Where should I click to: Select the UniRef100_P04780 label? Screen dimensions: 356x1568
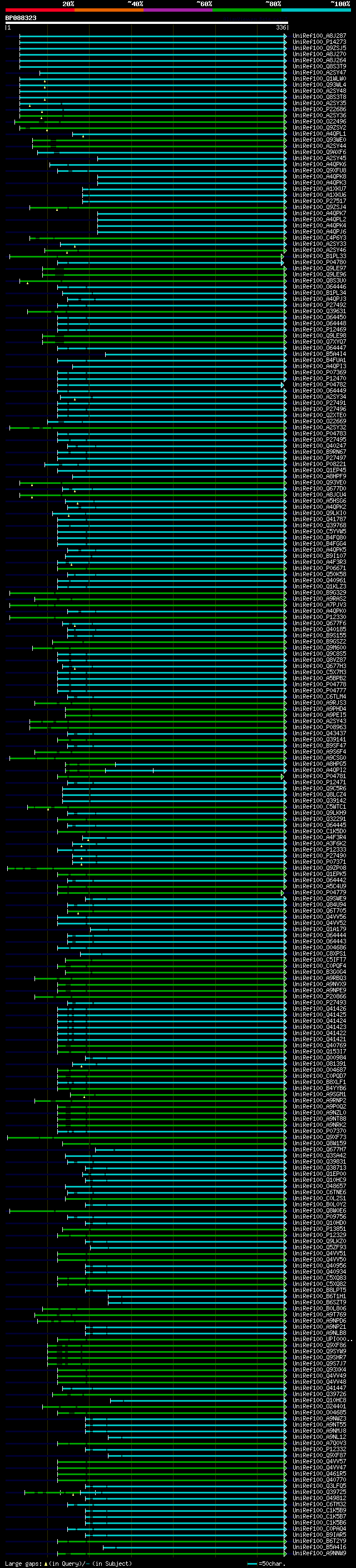point(319,263)
